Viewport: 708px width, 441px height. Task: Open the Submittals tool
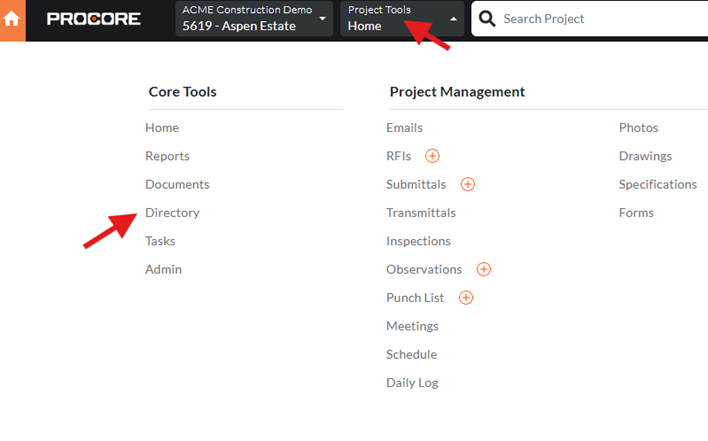(416, 185)
